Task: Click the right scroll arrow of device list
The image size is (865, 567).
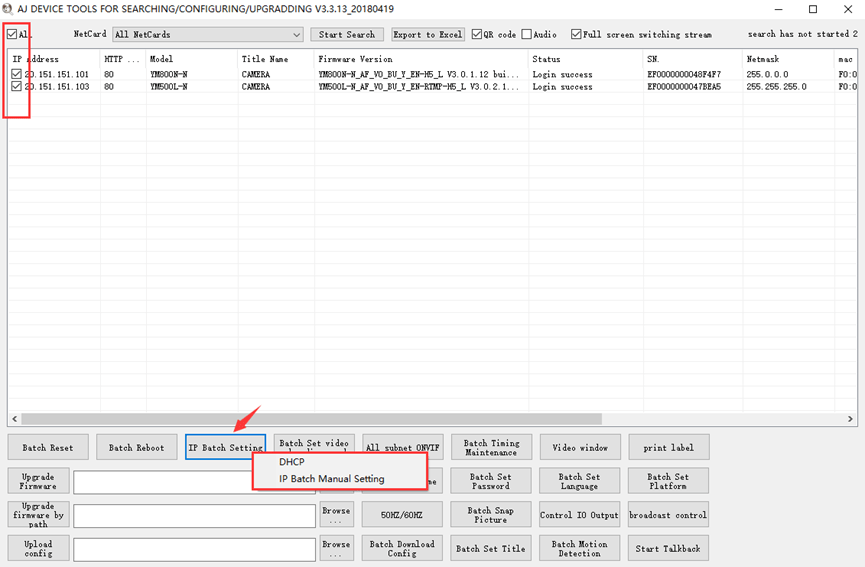Action: [851, 419]
